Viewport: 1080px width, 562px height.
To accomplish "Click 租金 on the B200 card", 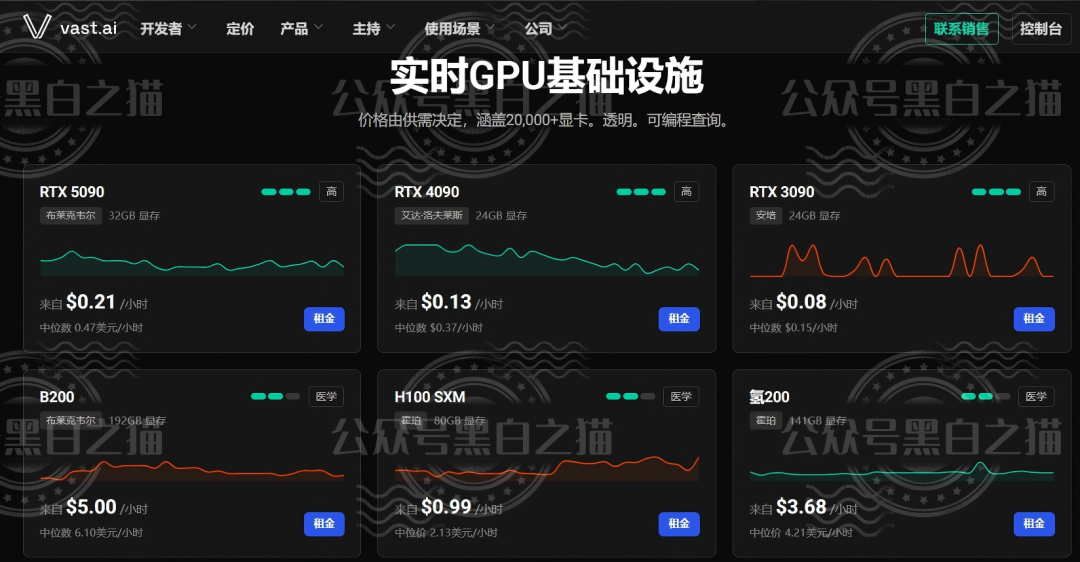I will [324, 523].
